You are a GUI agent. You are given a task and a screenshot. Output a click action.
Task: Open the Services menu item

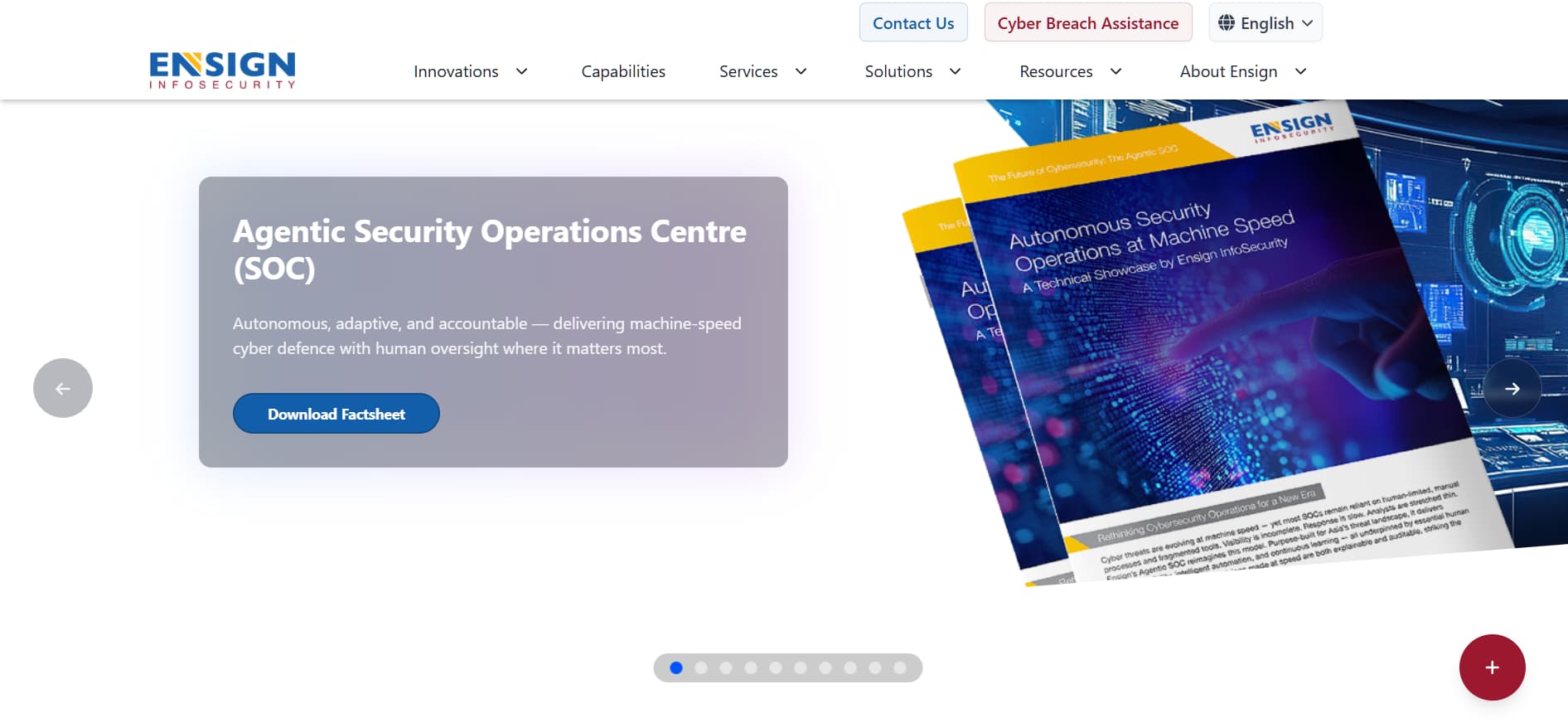[748, 71]
